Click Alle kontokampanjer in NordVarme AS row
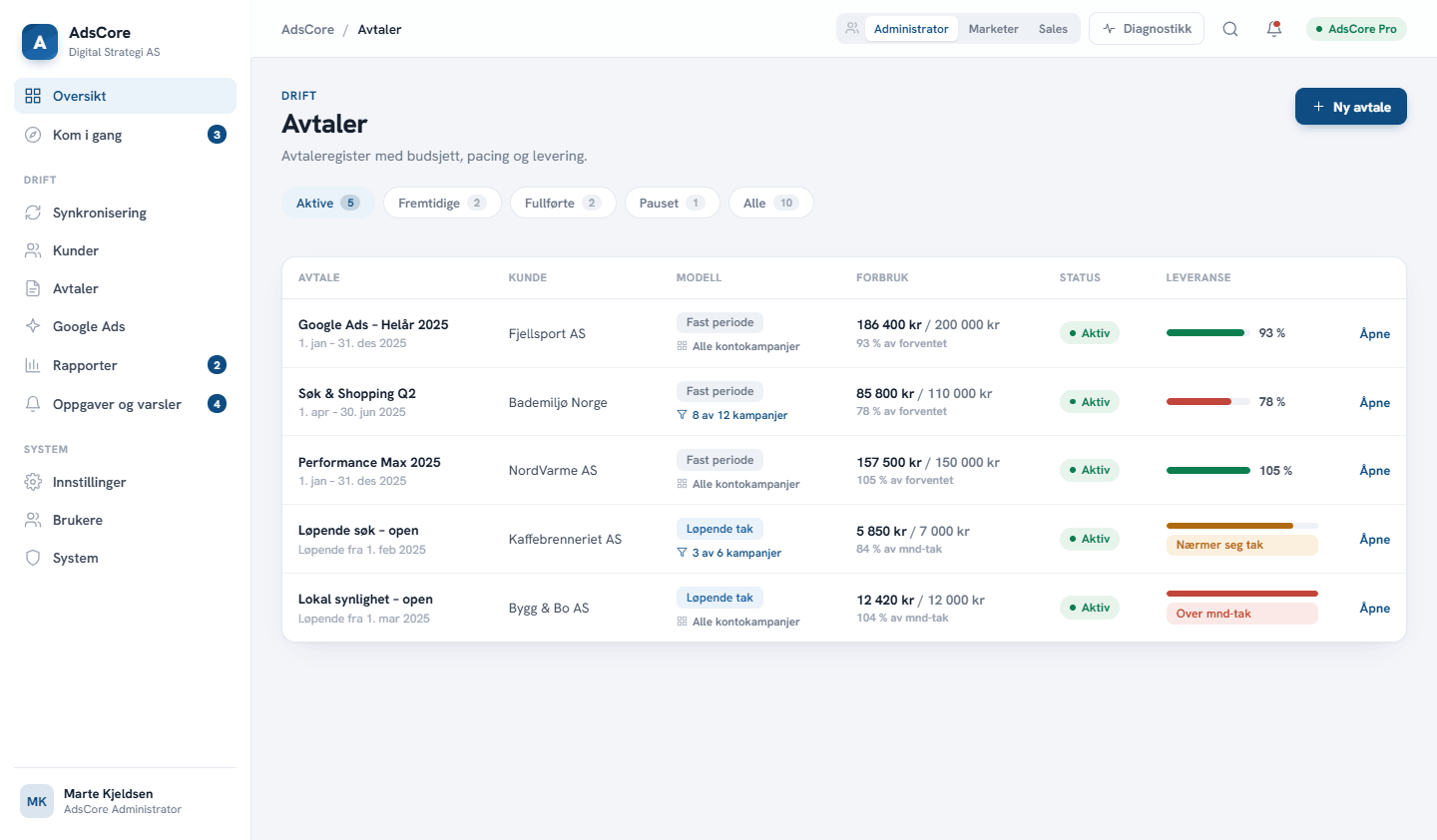The width and height of the screenshot is (1437, 840). pyautogui.click(x=738, y=484)
